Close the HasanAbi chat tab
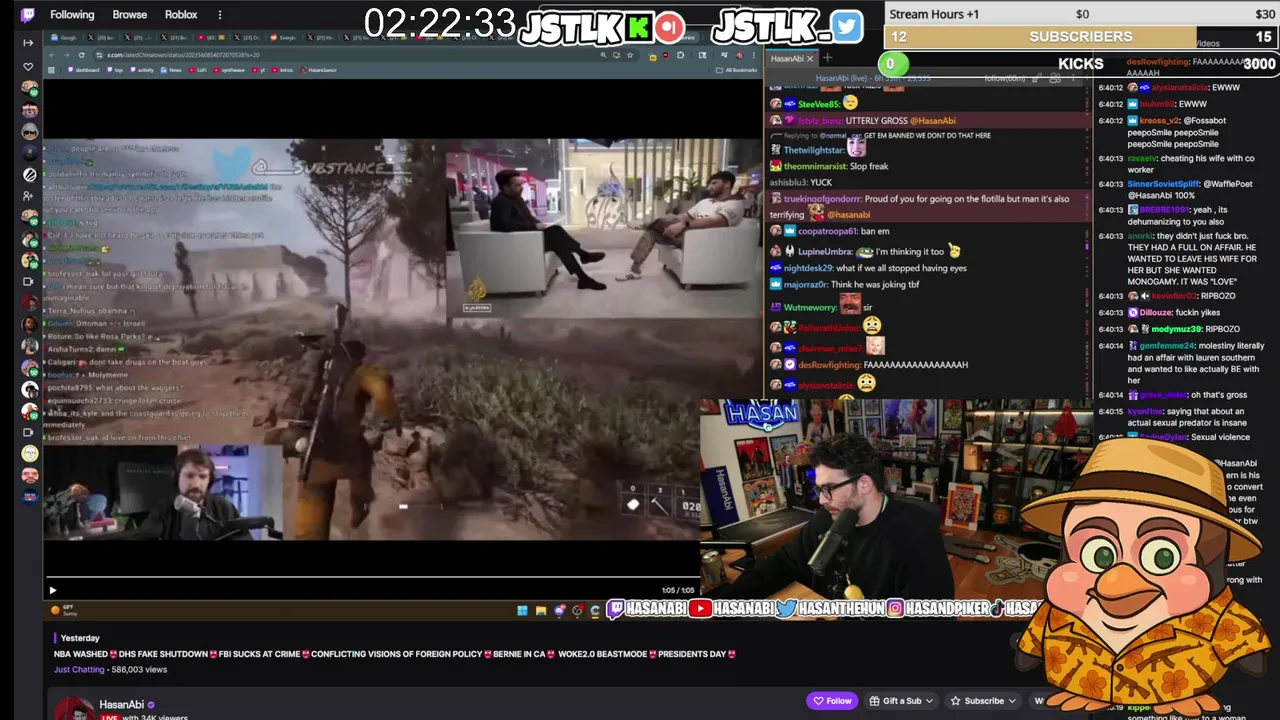The width and height of the screenshot is (1280, 720). pos(810,59)
